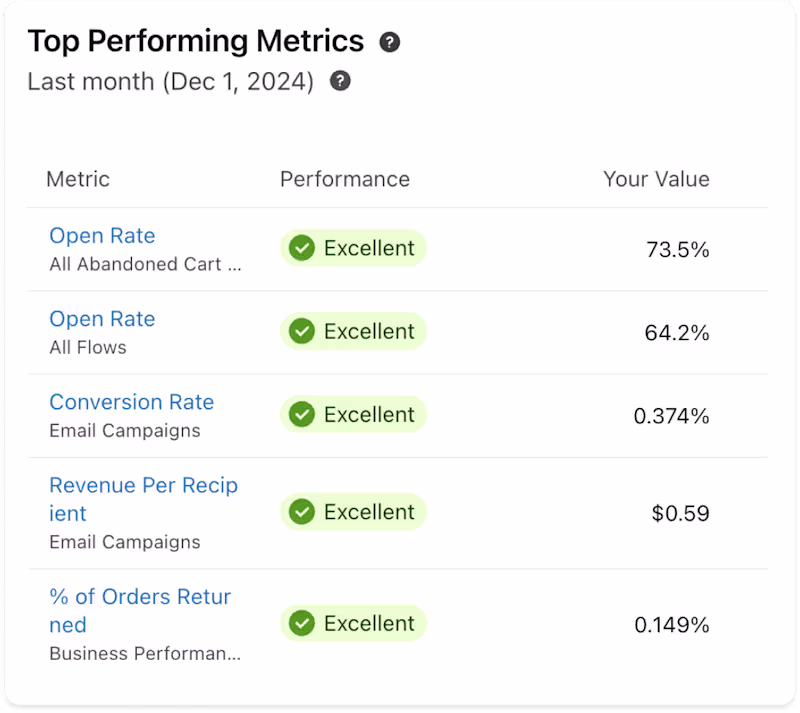Image resolution: width=800 pixels, height=713 pixels.
Task: Open the Revenue Per Recipient link
Action: [x=143, y=486]
